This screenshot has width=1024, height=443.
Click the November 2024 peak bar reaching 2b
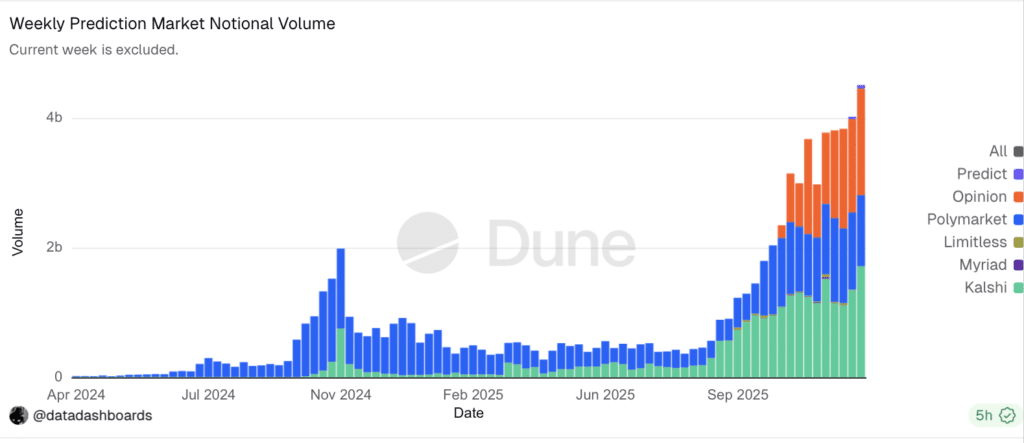point(340,313)
